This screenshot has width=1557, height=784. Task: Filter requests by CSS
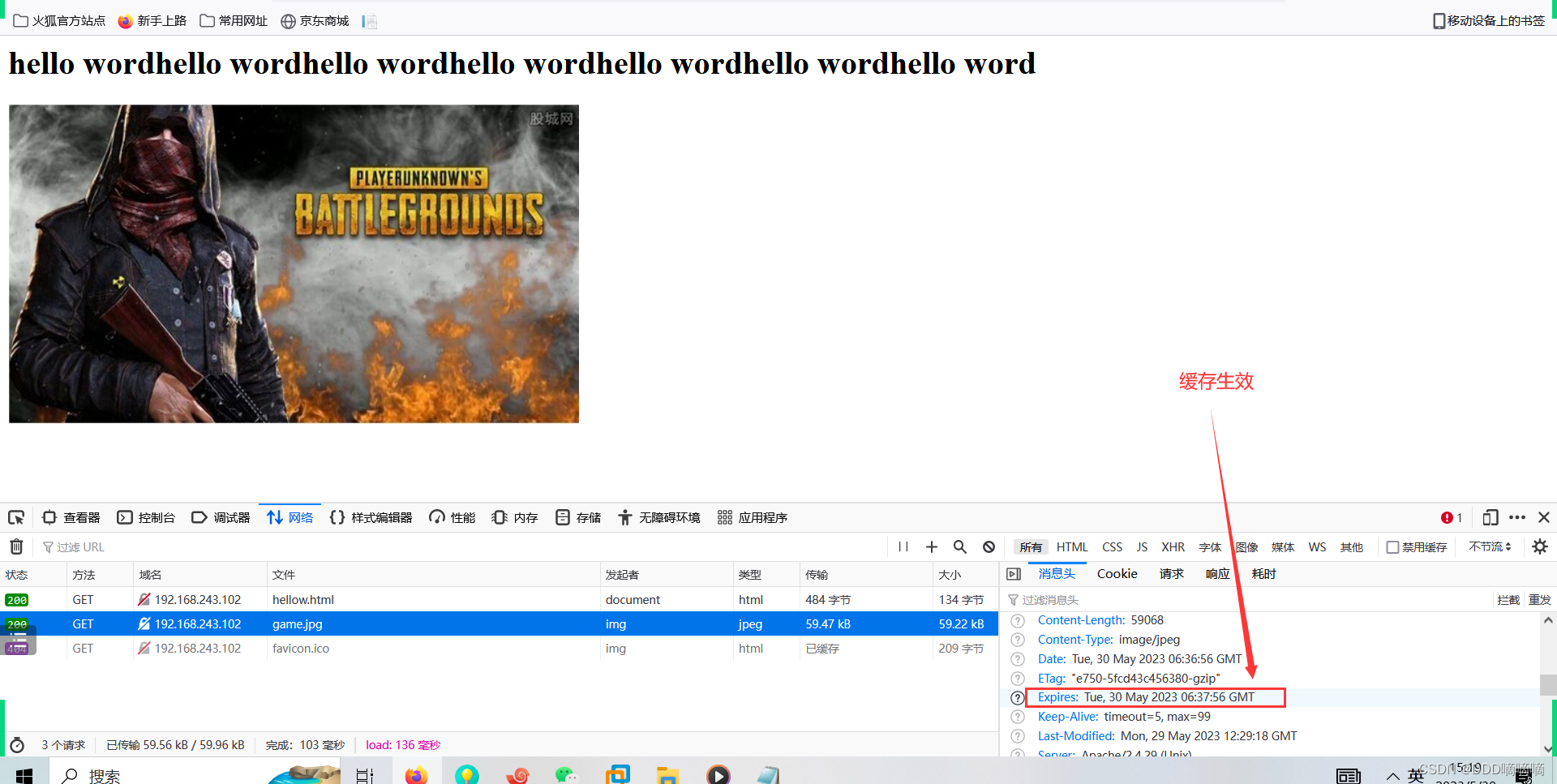click(x=1113, y=547)
